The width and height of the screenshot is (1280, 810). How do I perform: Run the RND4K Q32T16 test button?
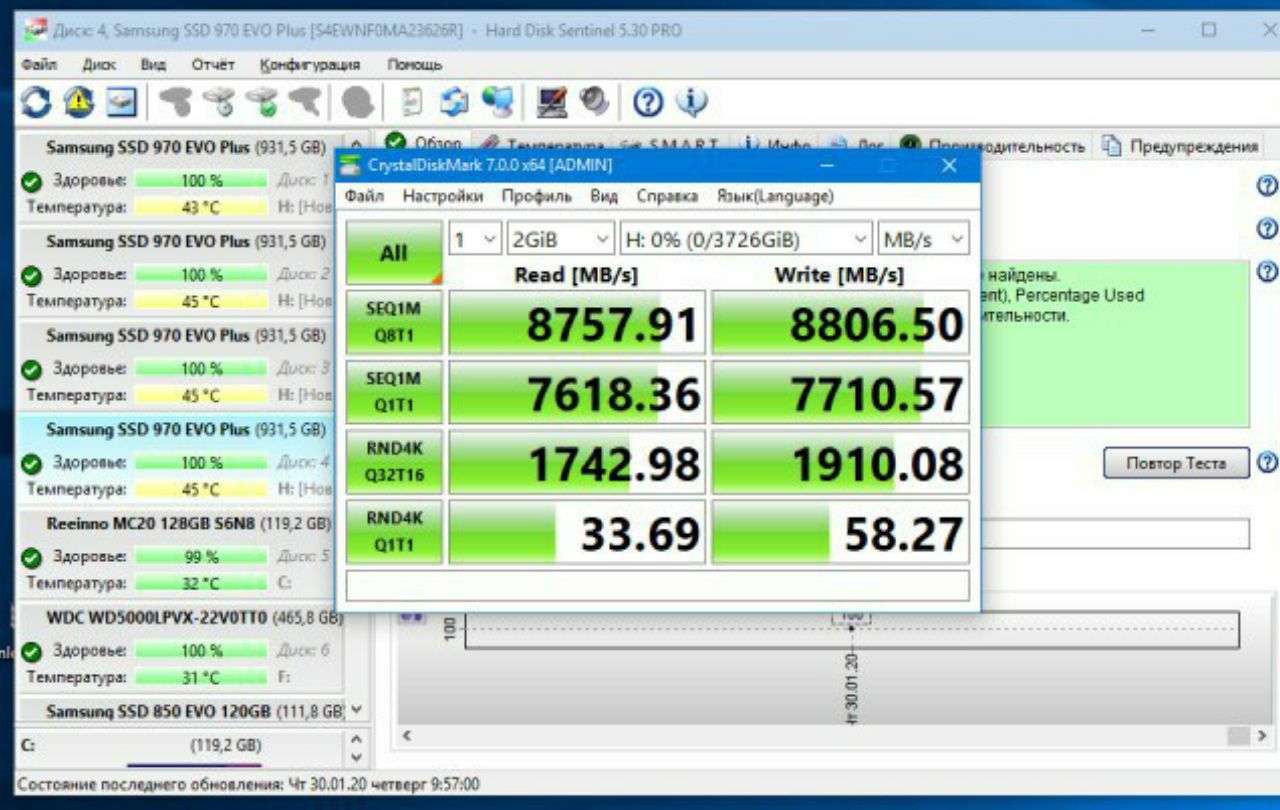(x=394, y=462)
